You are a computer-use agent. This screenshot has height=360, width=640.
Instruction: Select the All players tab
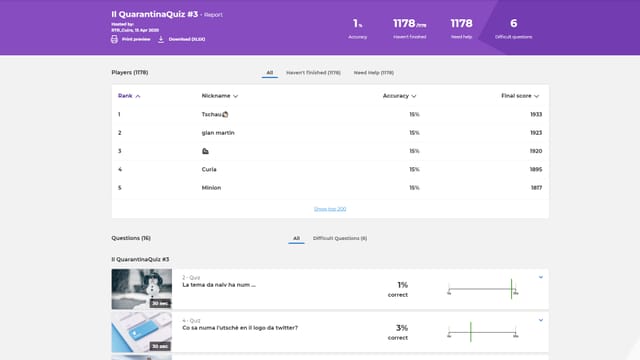[x=269, y=73]
